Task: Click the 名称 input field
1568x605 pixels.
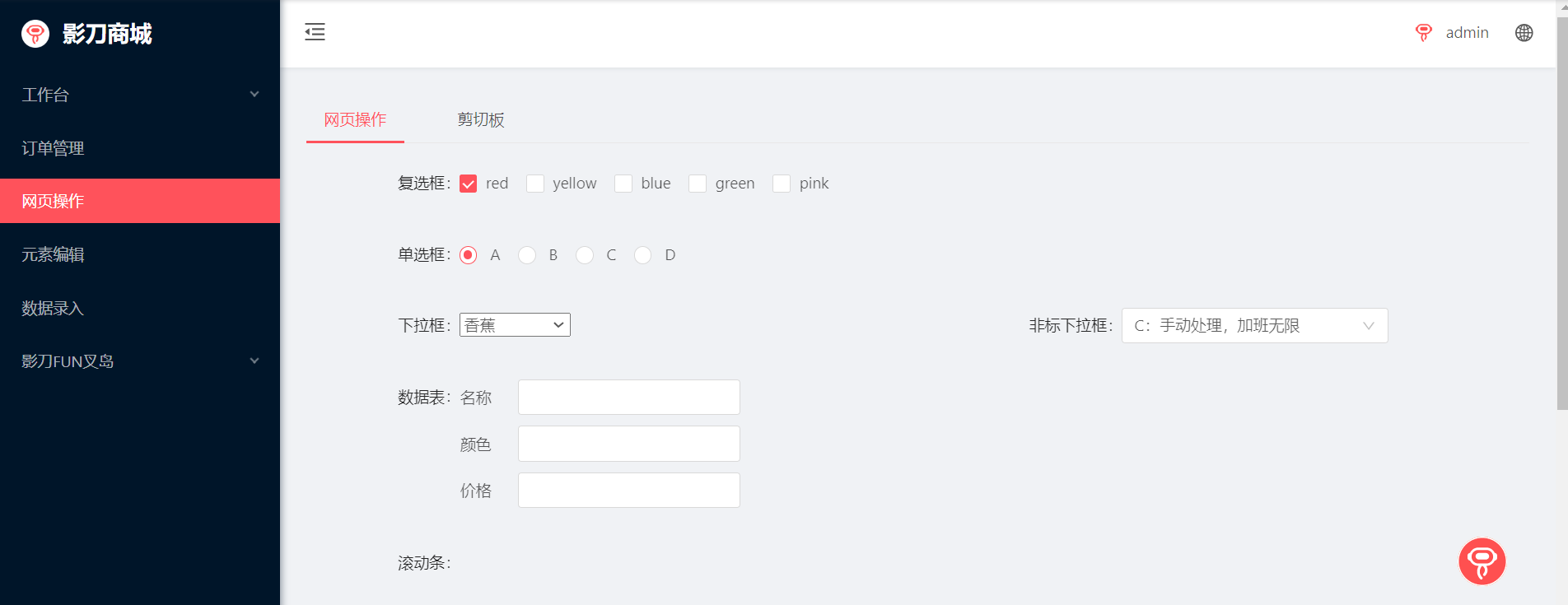Action: (628, 398)
